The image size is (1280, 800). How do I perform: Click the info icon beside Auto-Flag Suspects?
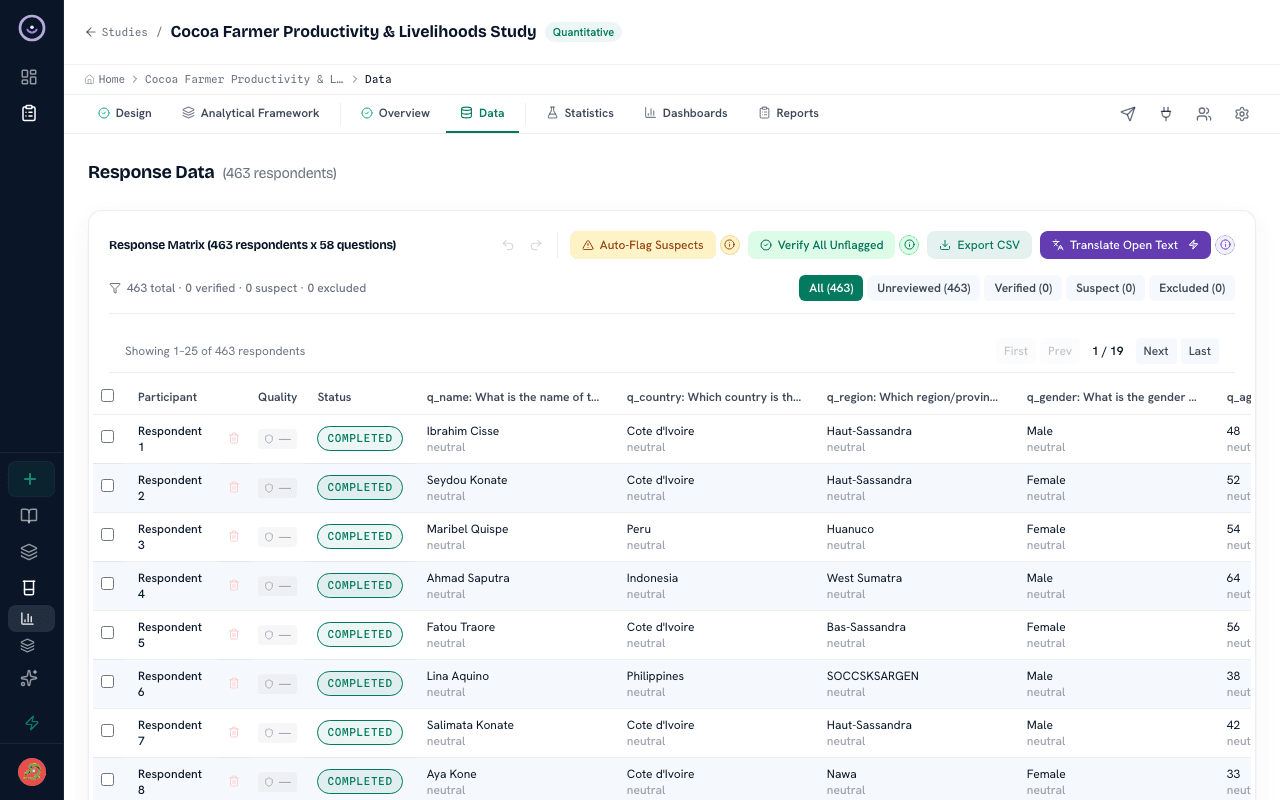[730, 245]
